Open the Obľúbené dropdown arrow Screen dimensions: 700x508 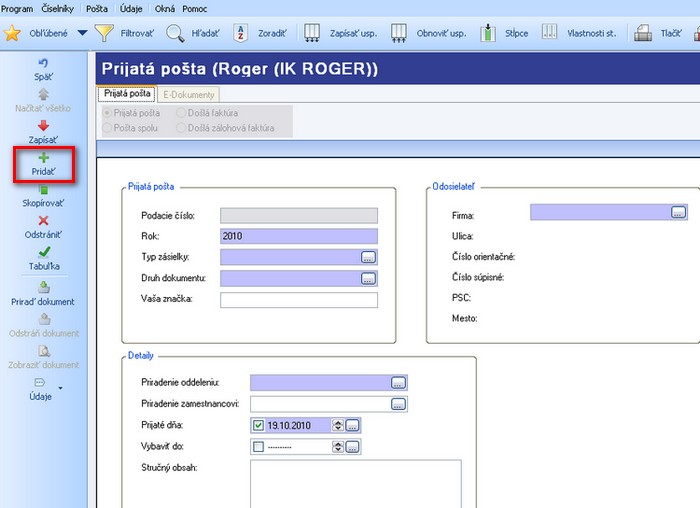tap(82, 33)
